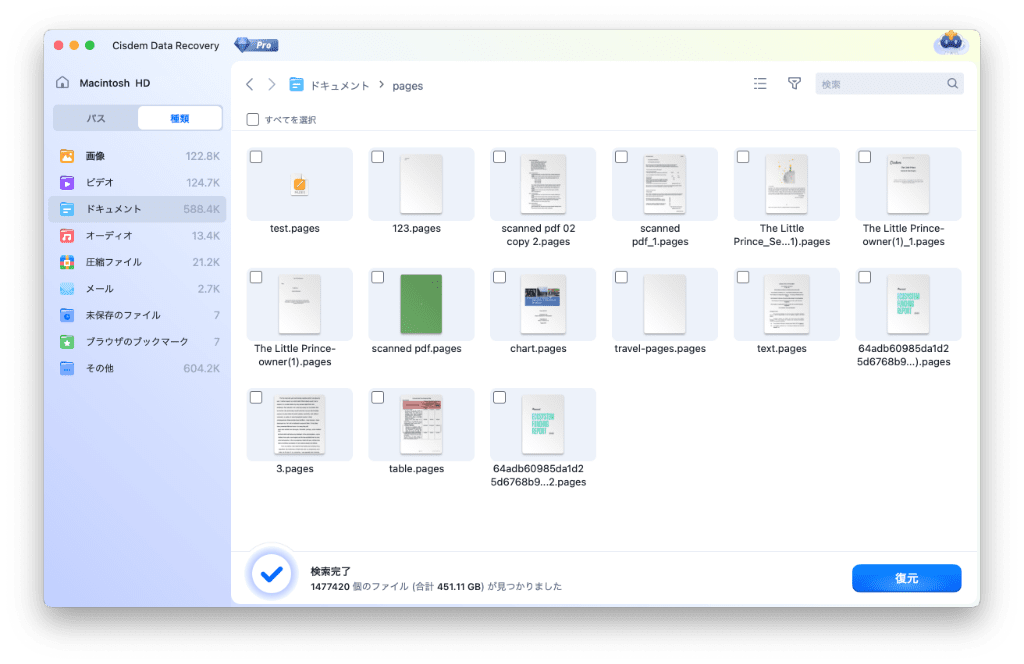Click the 検索完了 checkmark circle
Image resolution: width=1024 pixels, height=664 pixels.
[271, 575]
